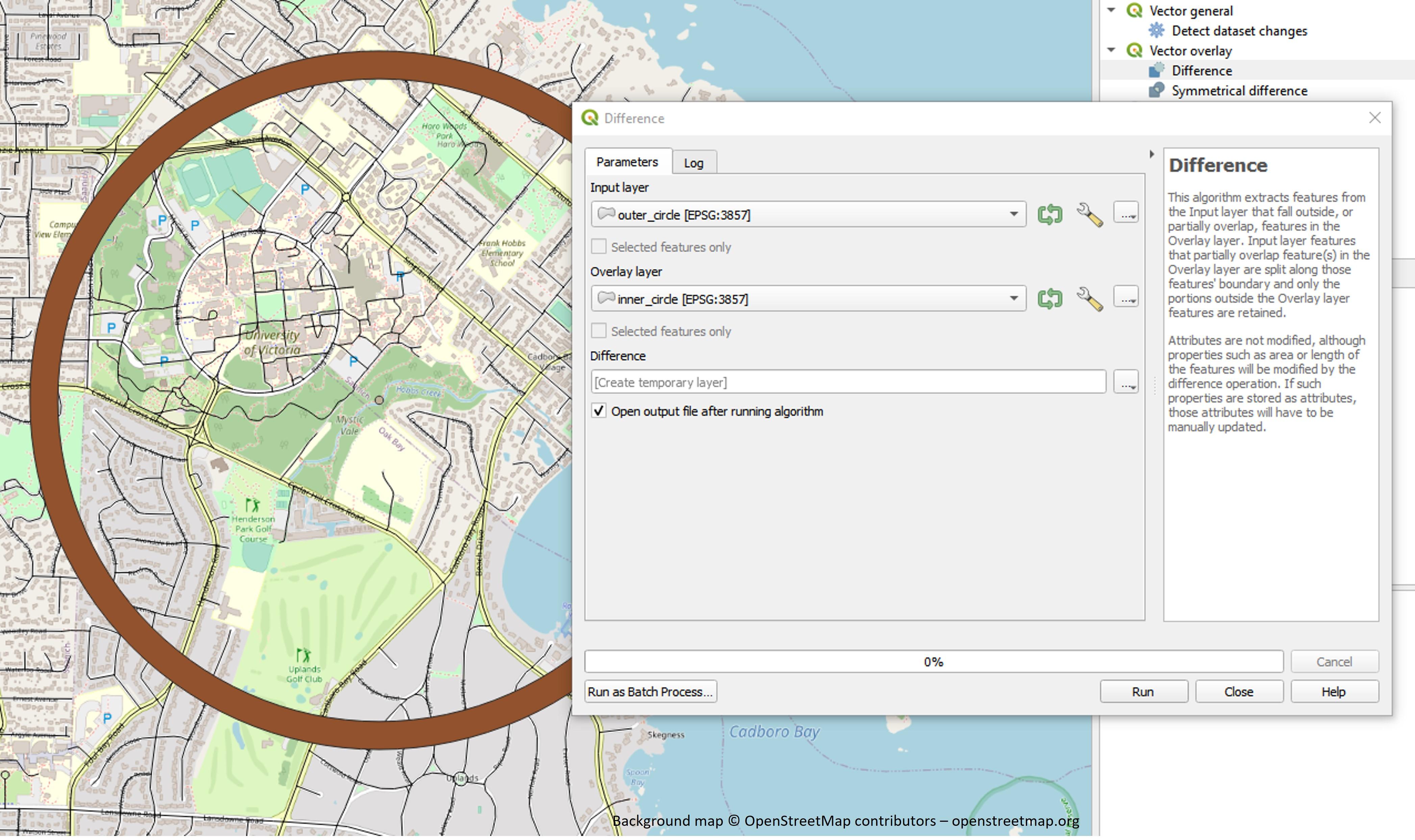
Task: Click Uplands Golf Club map label
Action: pyautogui.click(x=304, y=675)
